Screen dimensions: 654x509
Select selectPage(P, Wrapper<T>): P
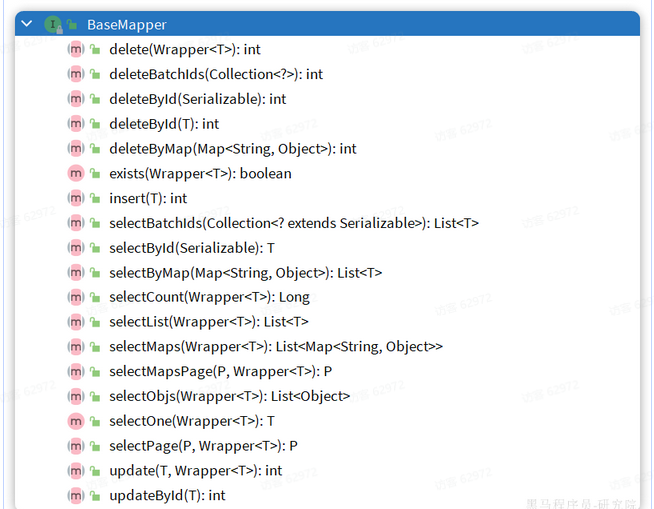pos(203,446)
